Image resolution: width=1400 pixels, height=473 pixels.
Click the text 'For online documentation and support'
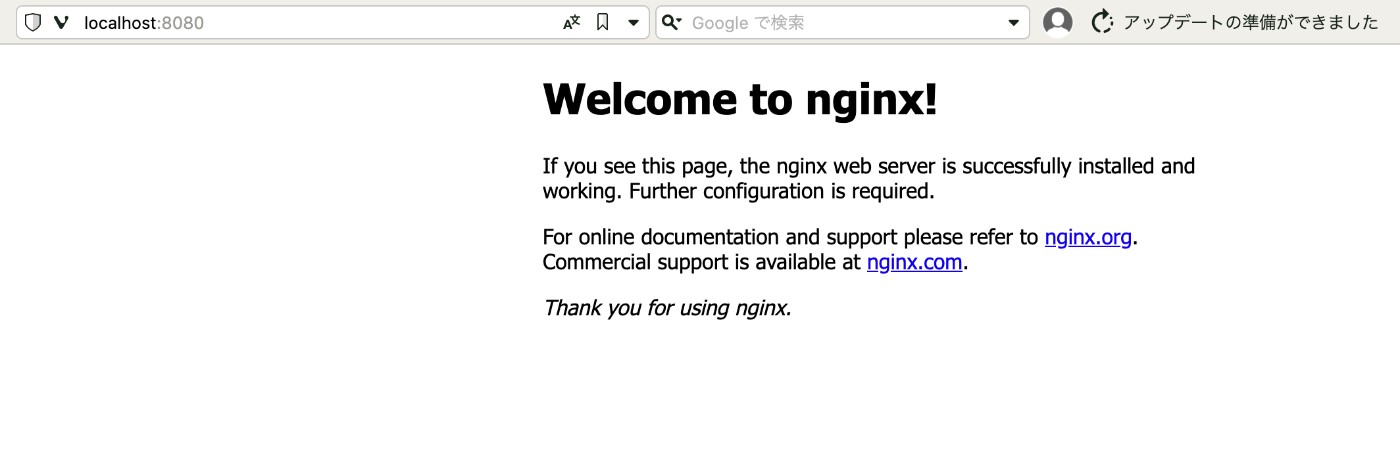pyautogui.click(x=720, y=237)
